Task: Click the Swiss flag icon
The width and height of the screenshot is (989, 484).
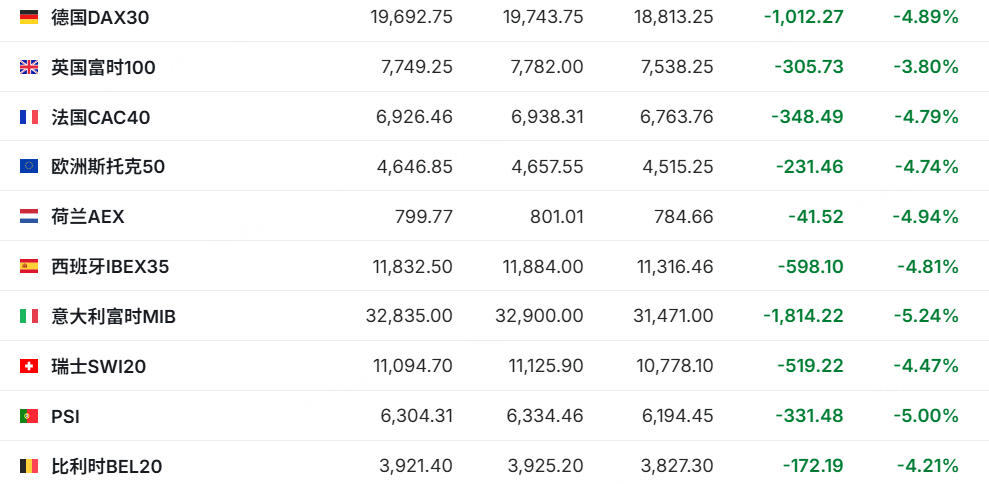Action: (29, 366)
